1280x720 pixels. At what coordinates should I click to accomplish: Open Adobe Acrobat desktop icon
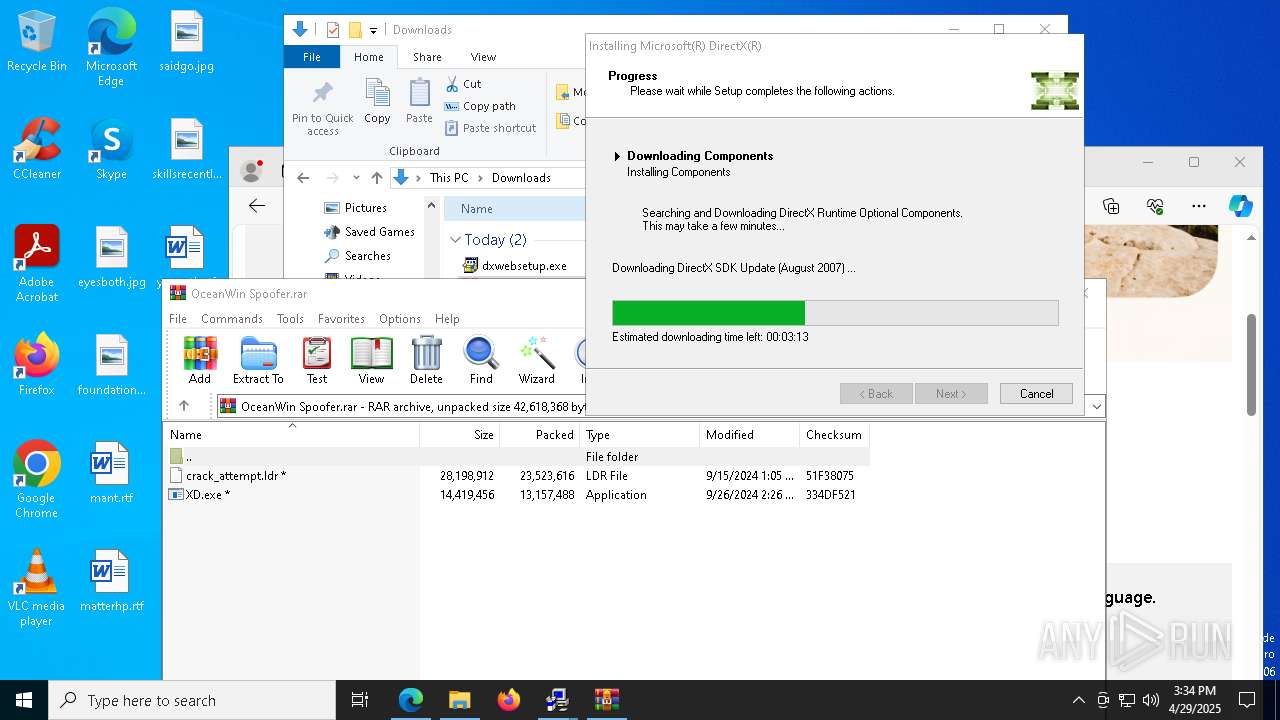pyautogui.click(x=37, y=264)
